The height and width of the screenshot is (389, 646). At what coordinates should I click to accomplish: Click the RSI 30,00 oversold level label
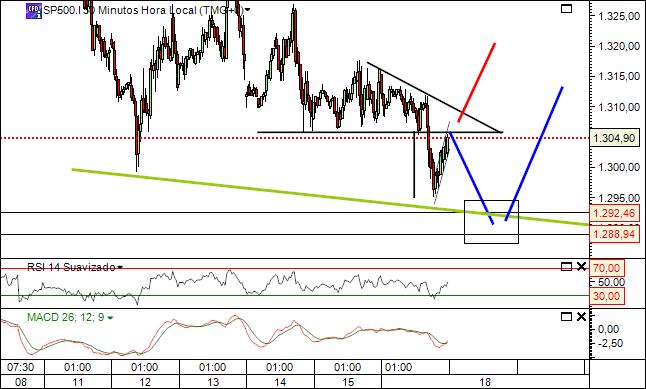[607, 296]
